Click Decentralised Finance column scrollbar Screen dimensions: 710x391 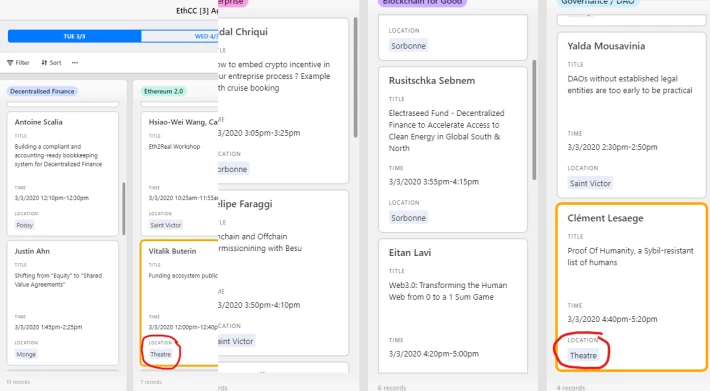pos(124,208)
